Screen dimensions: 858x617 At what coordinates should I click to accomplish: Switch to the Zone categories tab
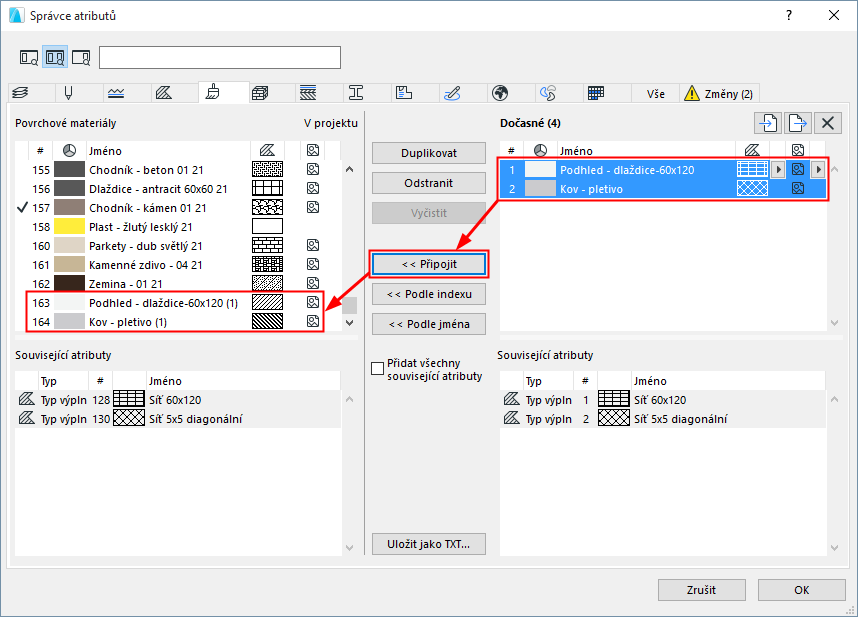404,94
